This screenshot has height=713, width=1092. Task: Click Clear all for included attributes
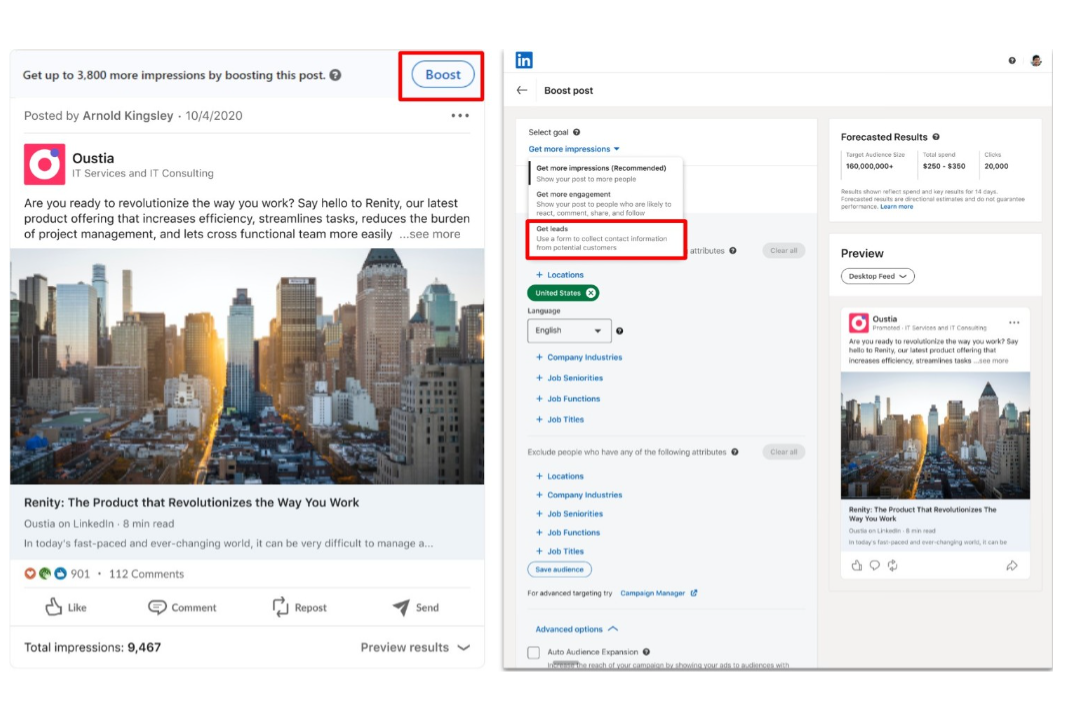[x=783, y=251]
